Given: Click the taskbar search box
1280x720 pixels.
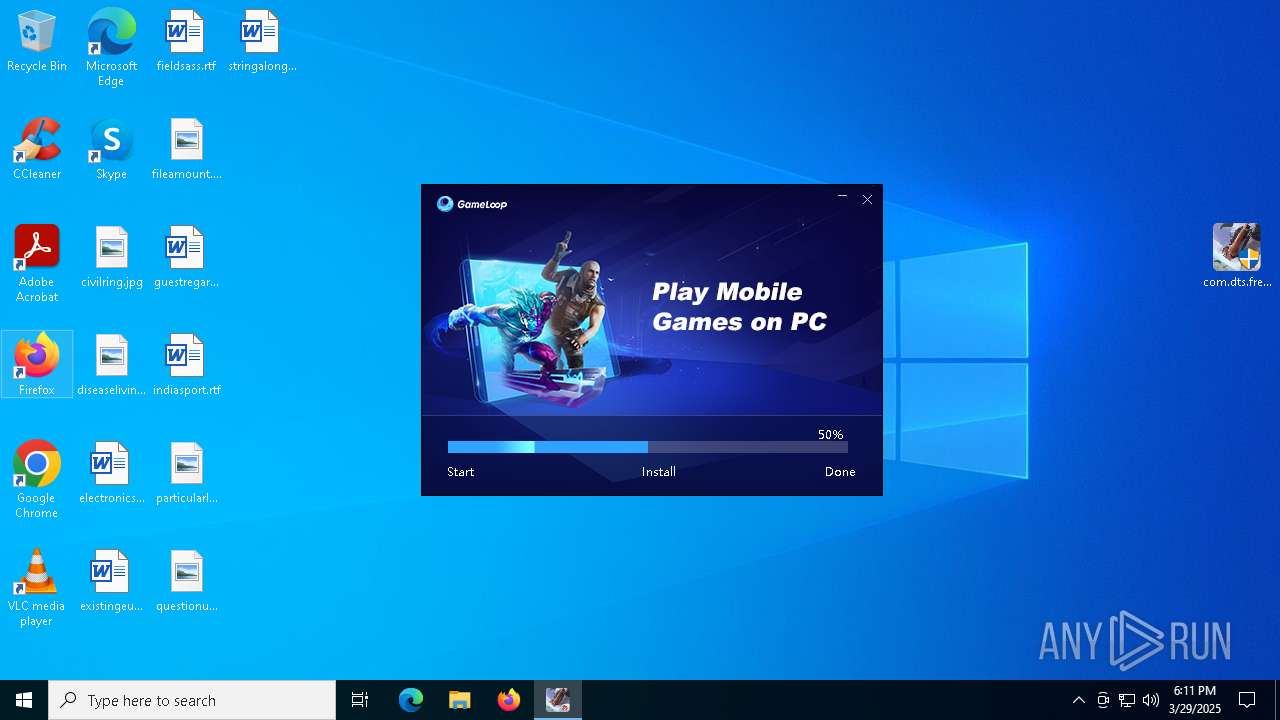Looking at the screenshot, I should (x=192, y=700).
